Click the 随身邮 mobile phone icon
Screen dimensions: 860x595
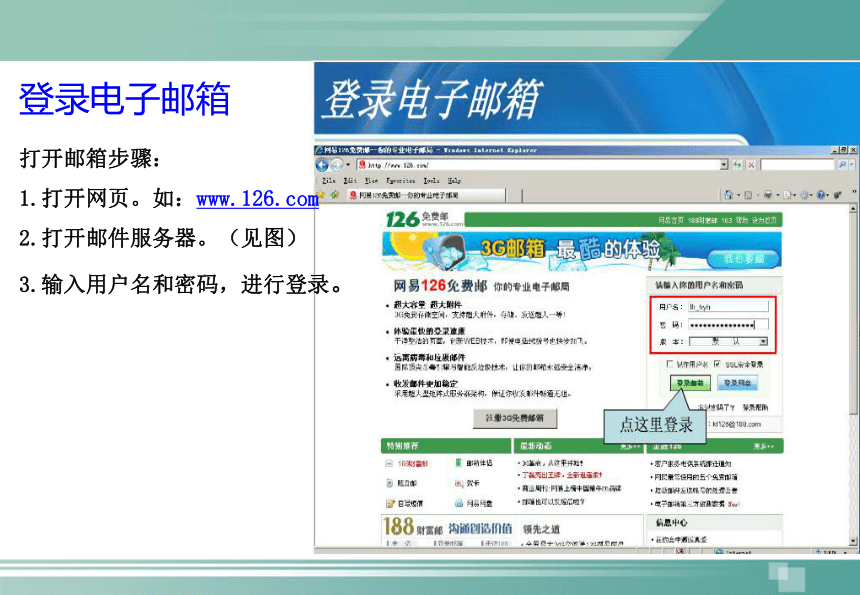click(x=389, y=483)
